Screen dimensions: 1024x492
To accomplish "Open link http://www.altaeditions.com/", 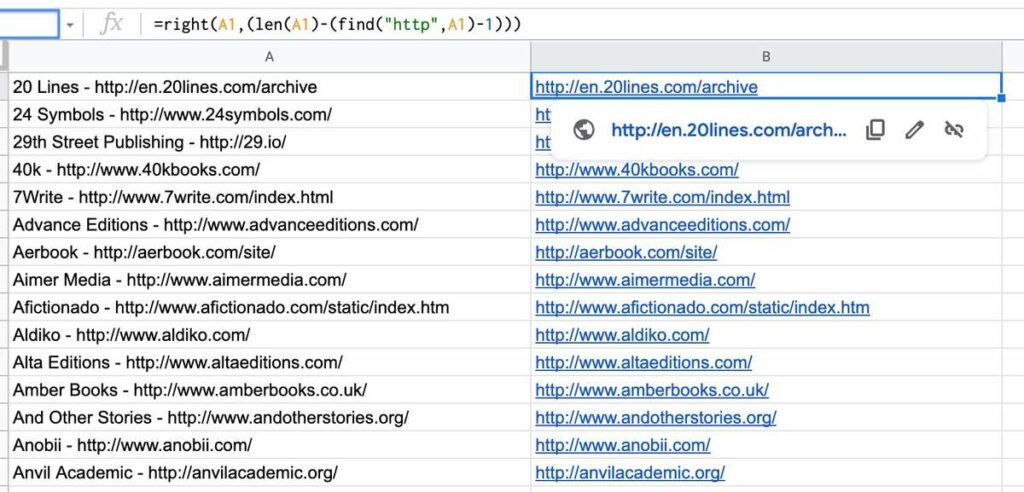I will (643, 362).
